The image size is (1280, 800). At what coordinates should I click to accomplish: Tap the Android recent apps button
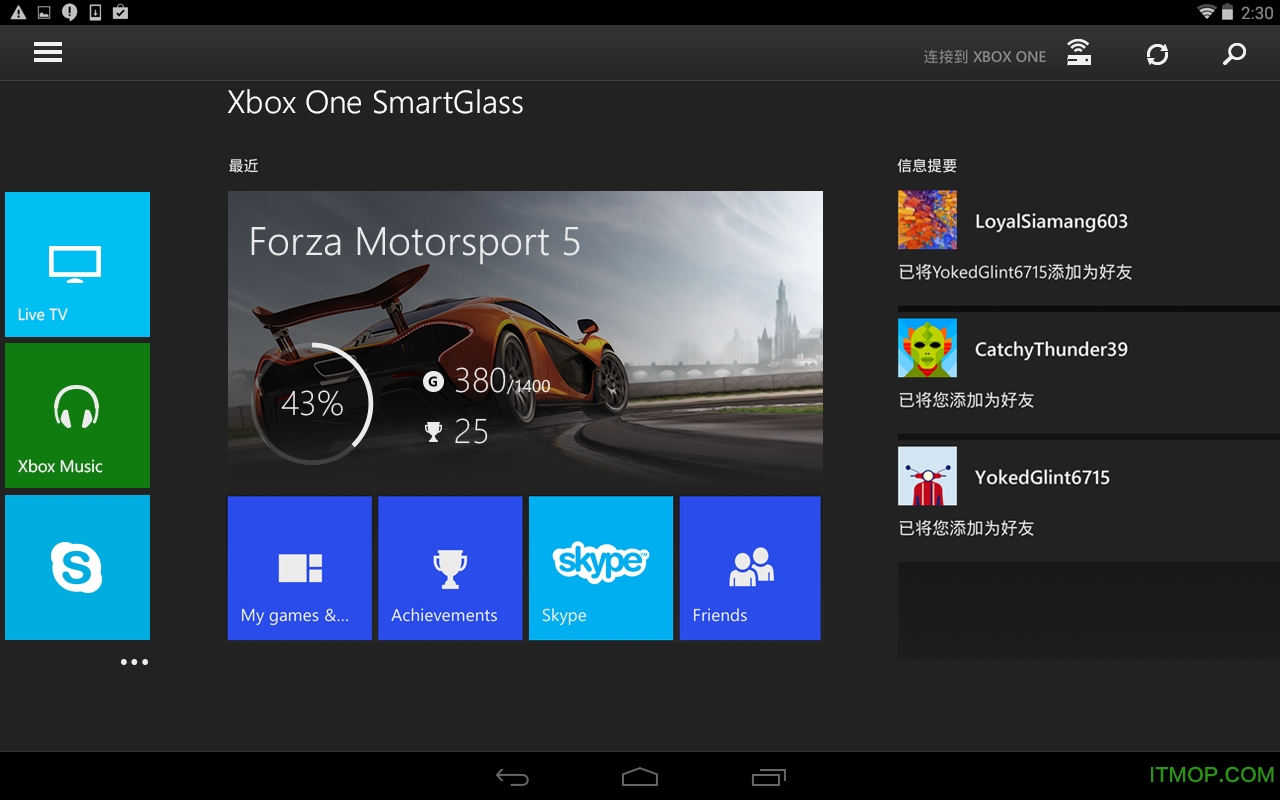point(768,777)
